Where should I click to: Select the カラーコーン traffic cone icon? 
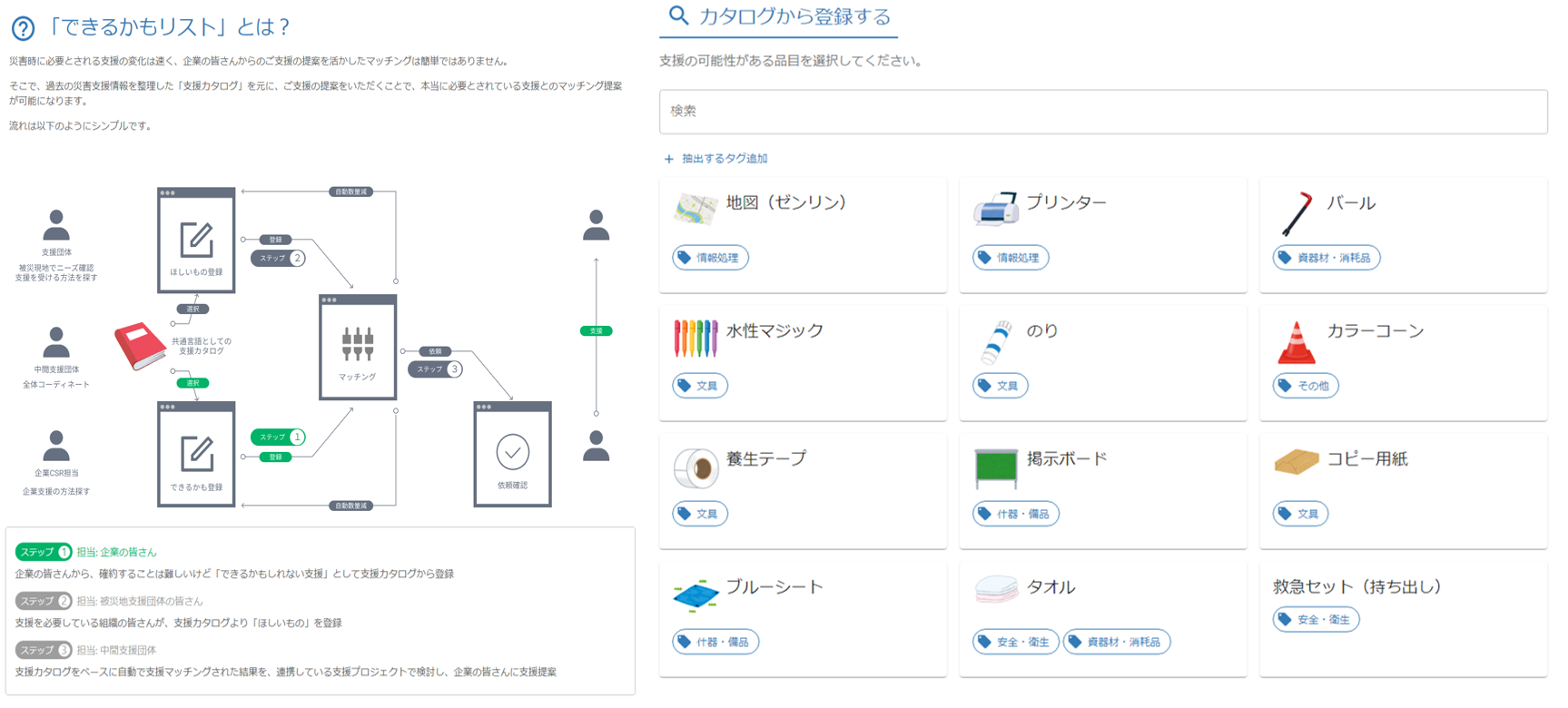[1297, 342]
